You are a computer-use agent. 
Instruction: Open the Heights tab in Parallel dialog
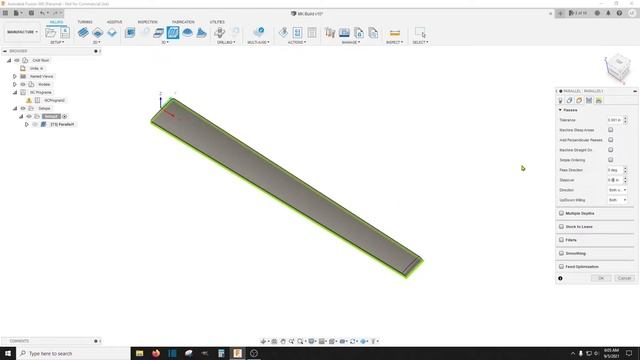[x=579, y=100]
